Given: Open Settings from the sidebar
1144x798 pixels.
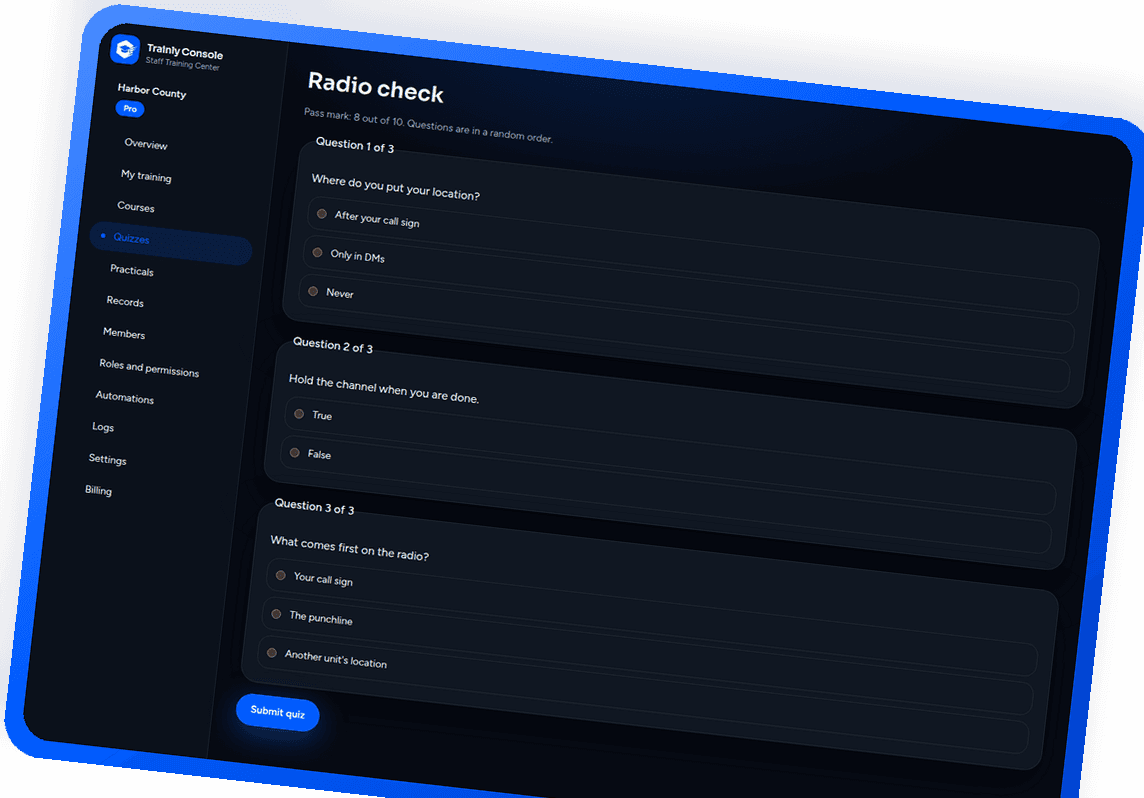Looking at the screenshot, I should tap(107, 459).
